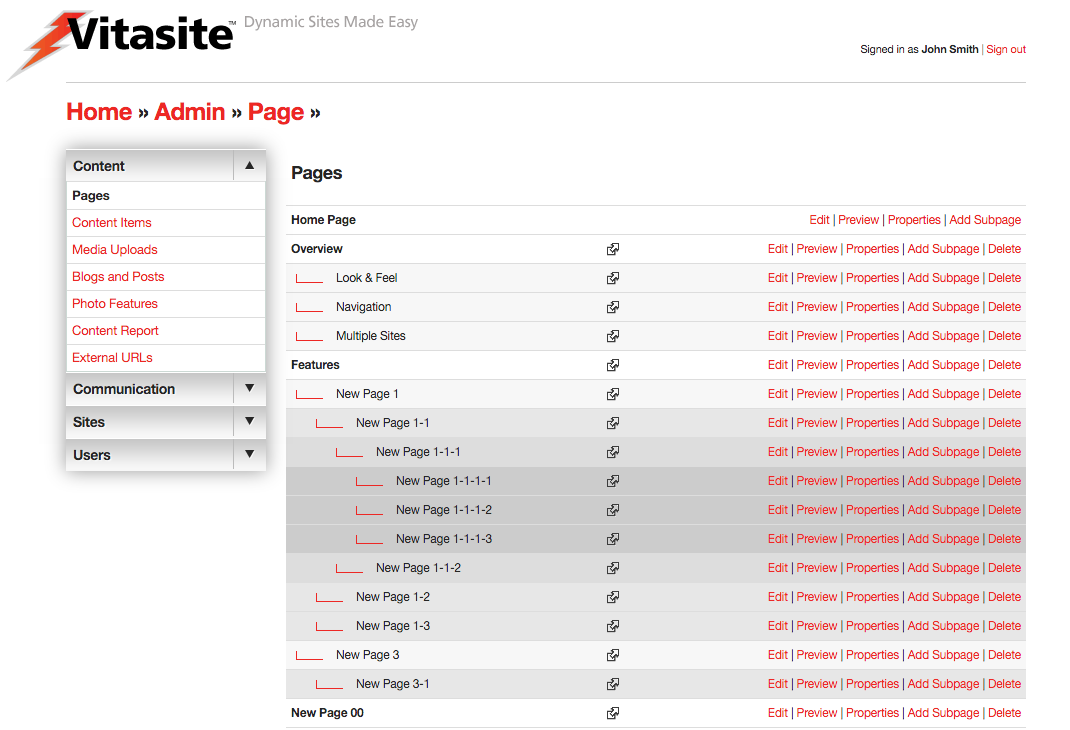Click the external link icon for New Page 1-1-1
This screenshot has height=730, width=1070.
(613, 452)
